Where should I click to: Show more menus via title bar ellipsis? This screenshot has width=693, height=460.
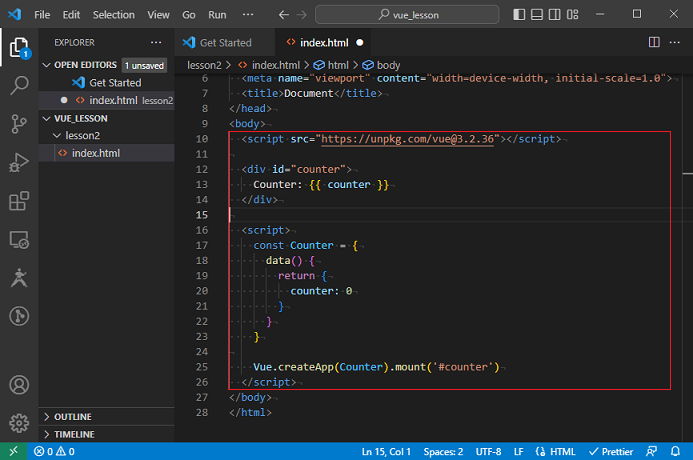[248, 15]
